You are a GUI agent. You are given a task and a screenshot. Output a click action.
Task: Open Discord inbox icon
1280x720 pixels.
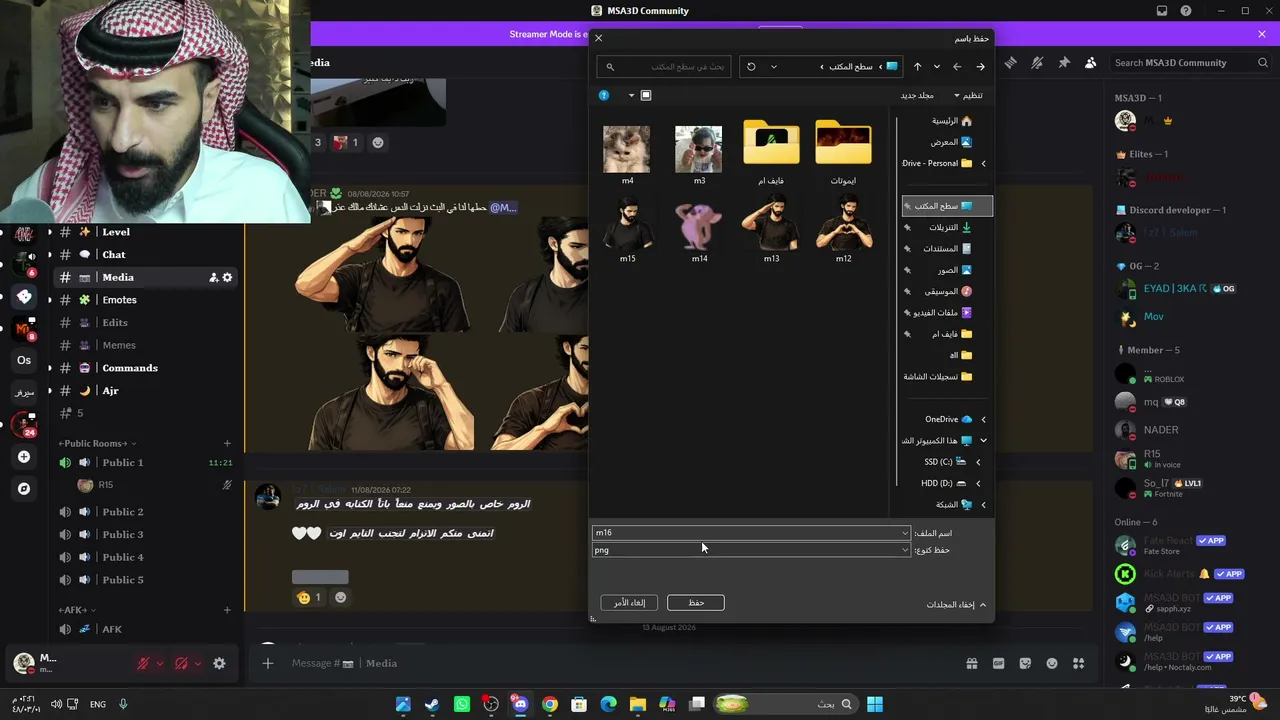point(1162,11)
